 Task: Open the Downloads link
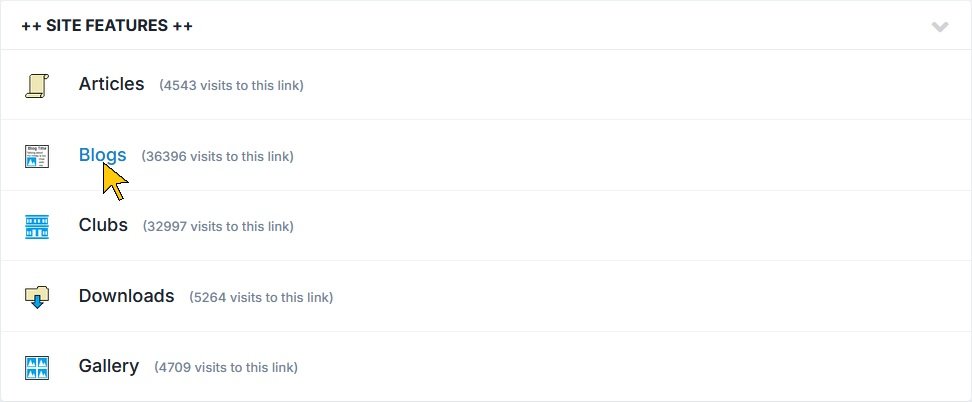tap(126, 296)
